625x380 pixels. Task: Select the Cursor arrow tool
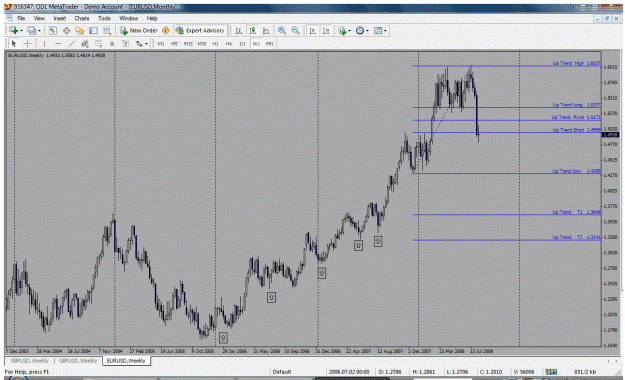pos(14,43)
